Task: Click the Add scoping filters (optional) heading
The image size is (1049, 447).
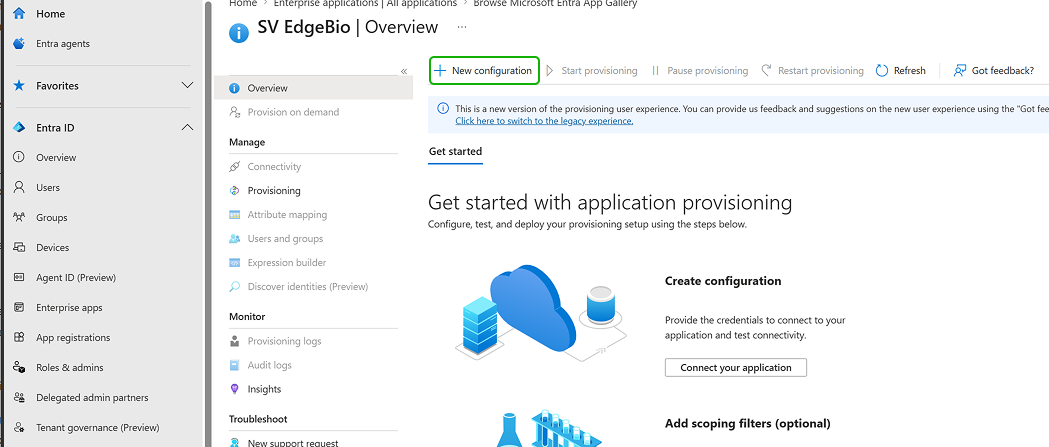Action: pos(747,424)
